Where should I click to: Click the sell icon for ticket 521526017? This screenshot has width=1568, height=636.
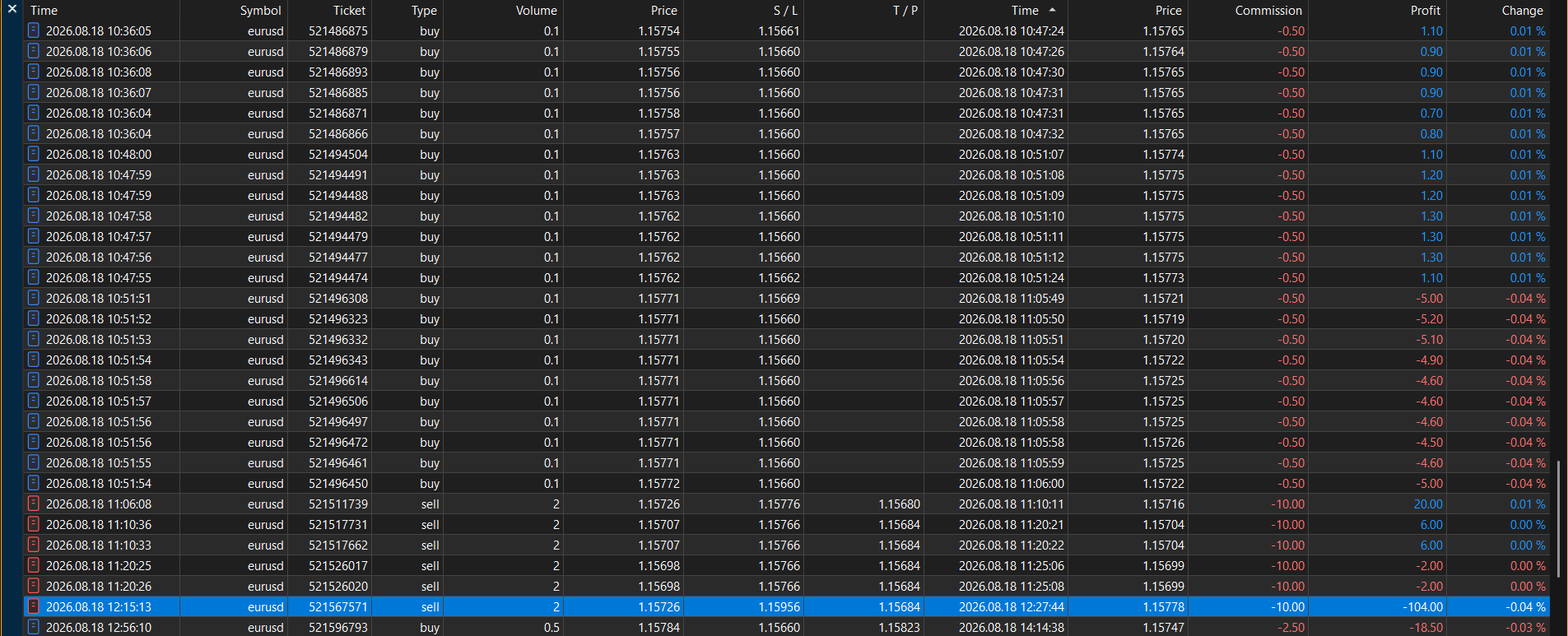click(x=34, y=565)
